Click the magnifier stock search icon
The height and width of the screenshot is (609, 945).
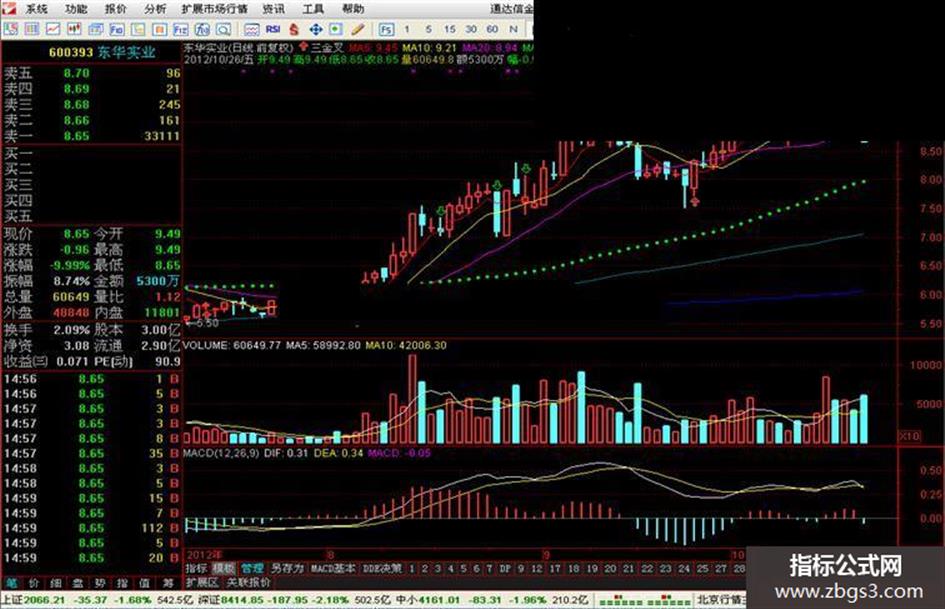coord(224,28)
